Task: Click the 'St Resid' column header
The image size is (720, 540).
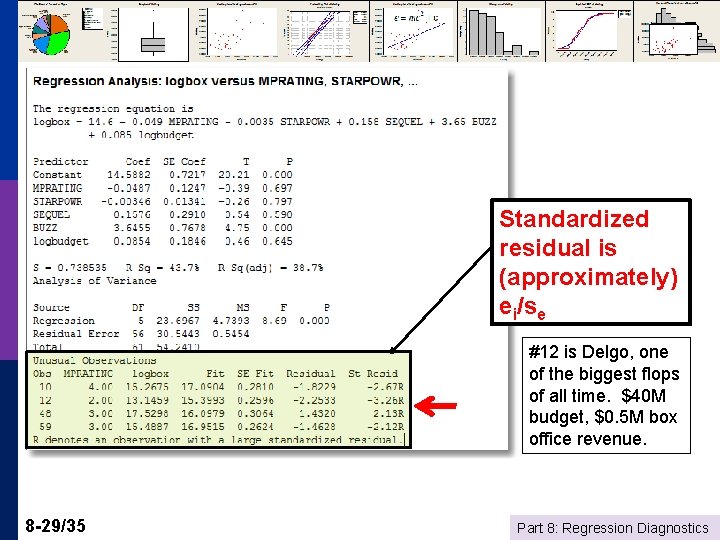Action: click(373, 374)
